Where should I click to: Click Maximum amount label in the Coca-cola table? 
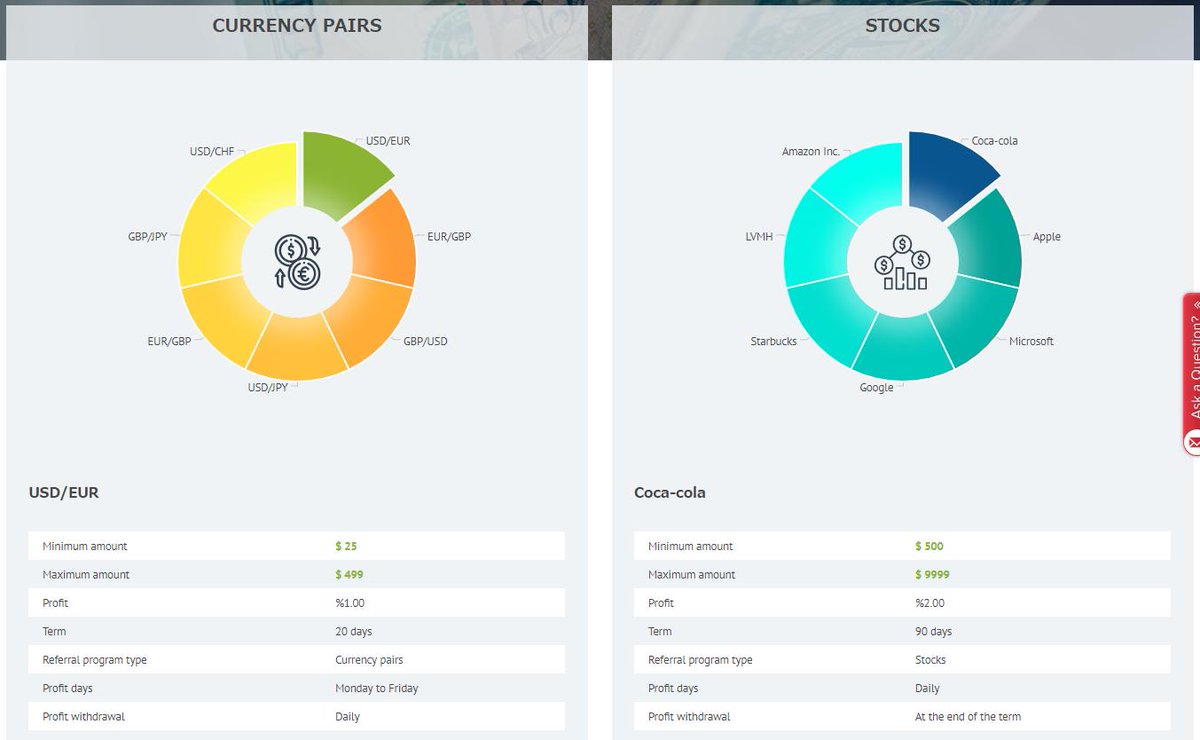tap(692, 575)
